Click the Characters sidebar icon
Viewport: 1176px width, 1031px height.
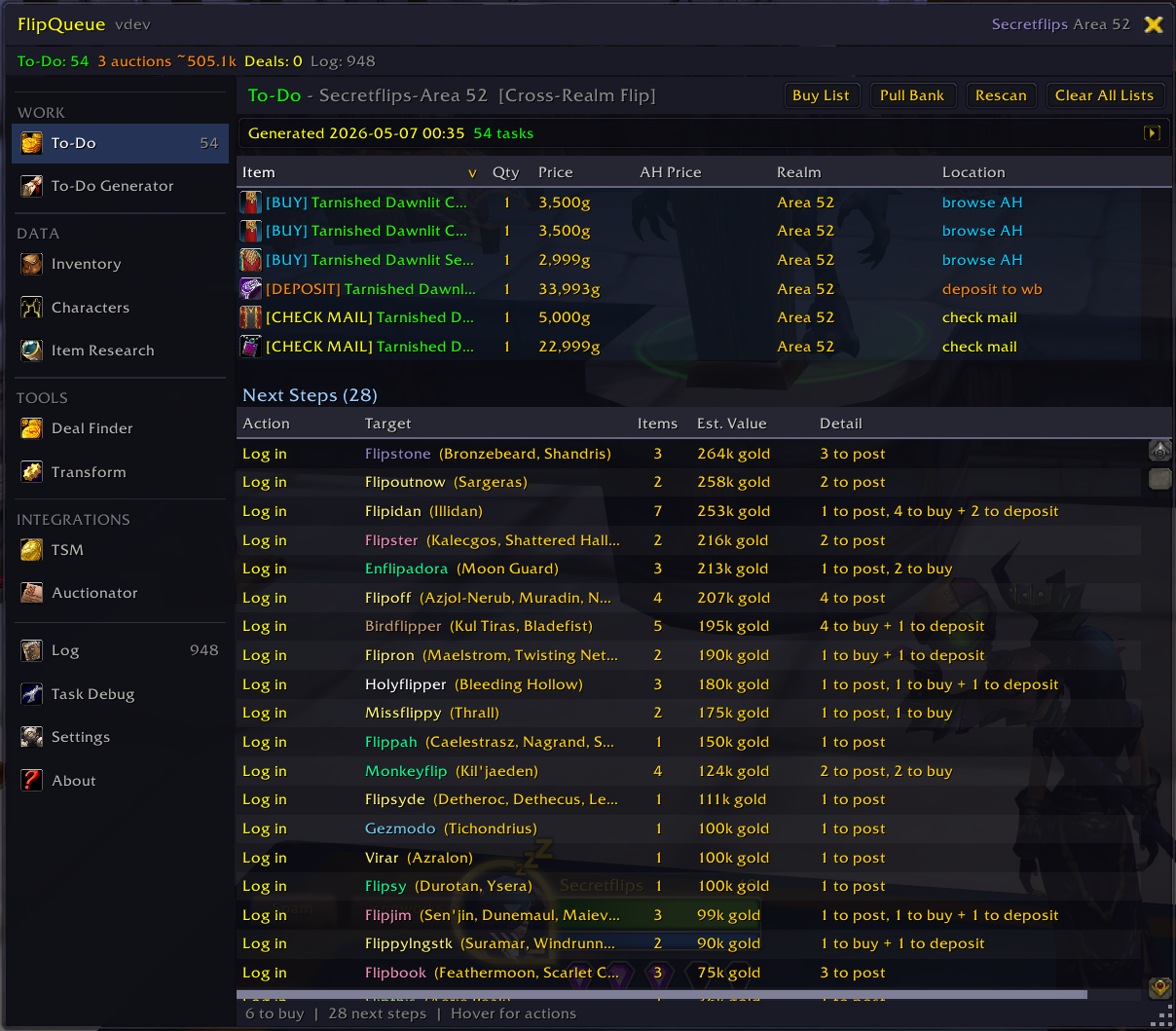tap(32, 308)
